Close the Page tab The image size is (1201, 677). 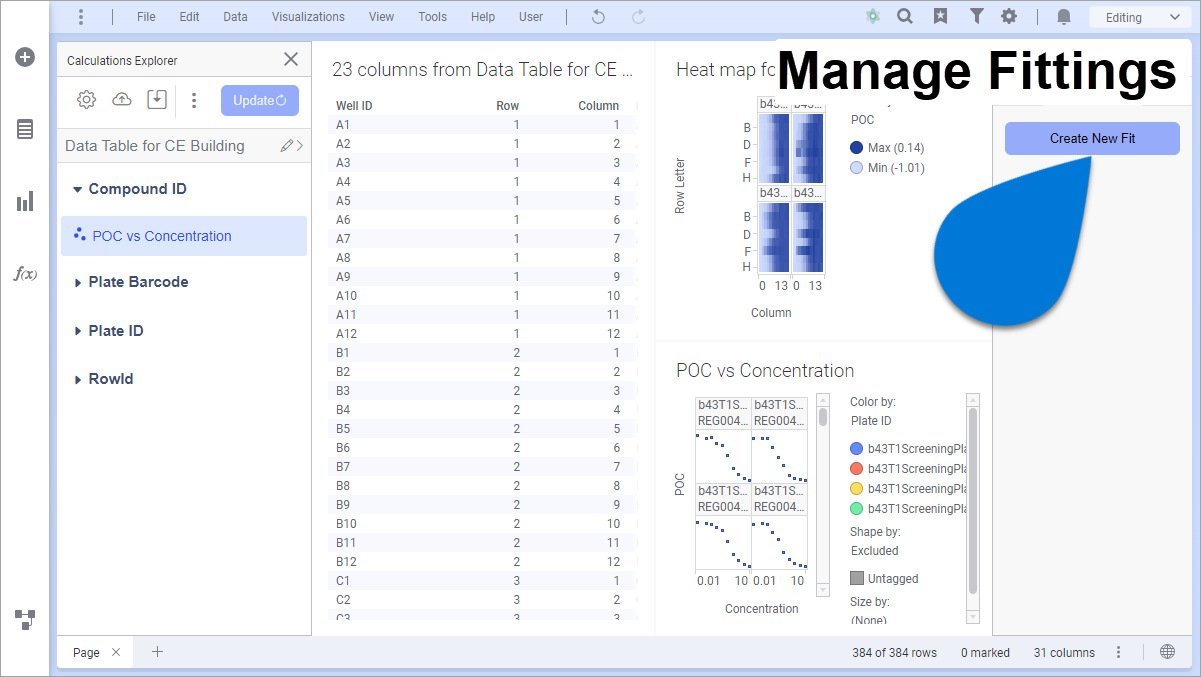tap(116, 653)
